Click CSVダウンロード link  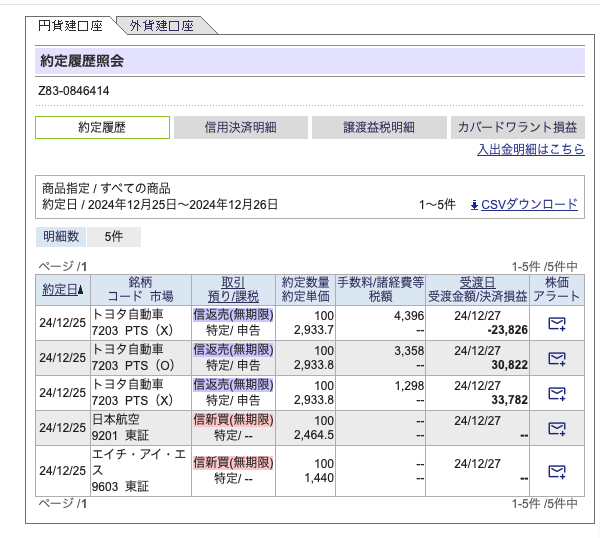tap(529, 205)
